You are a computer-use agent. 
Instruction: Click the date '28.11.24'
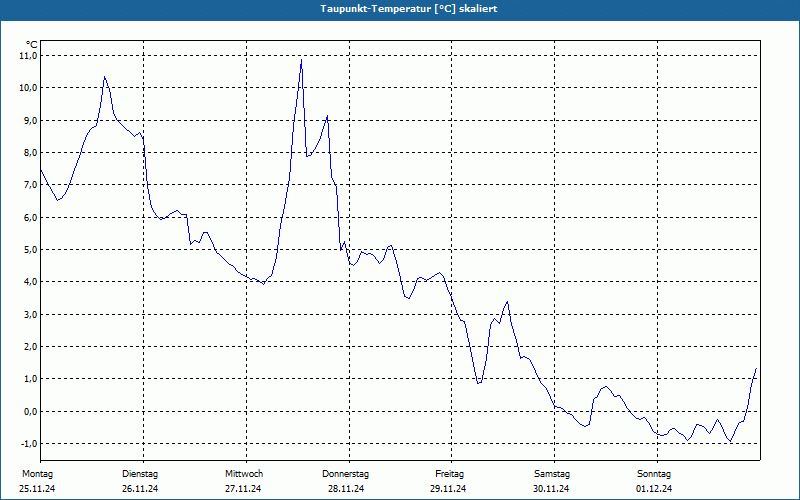[346, 489]
